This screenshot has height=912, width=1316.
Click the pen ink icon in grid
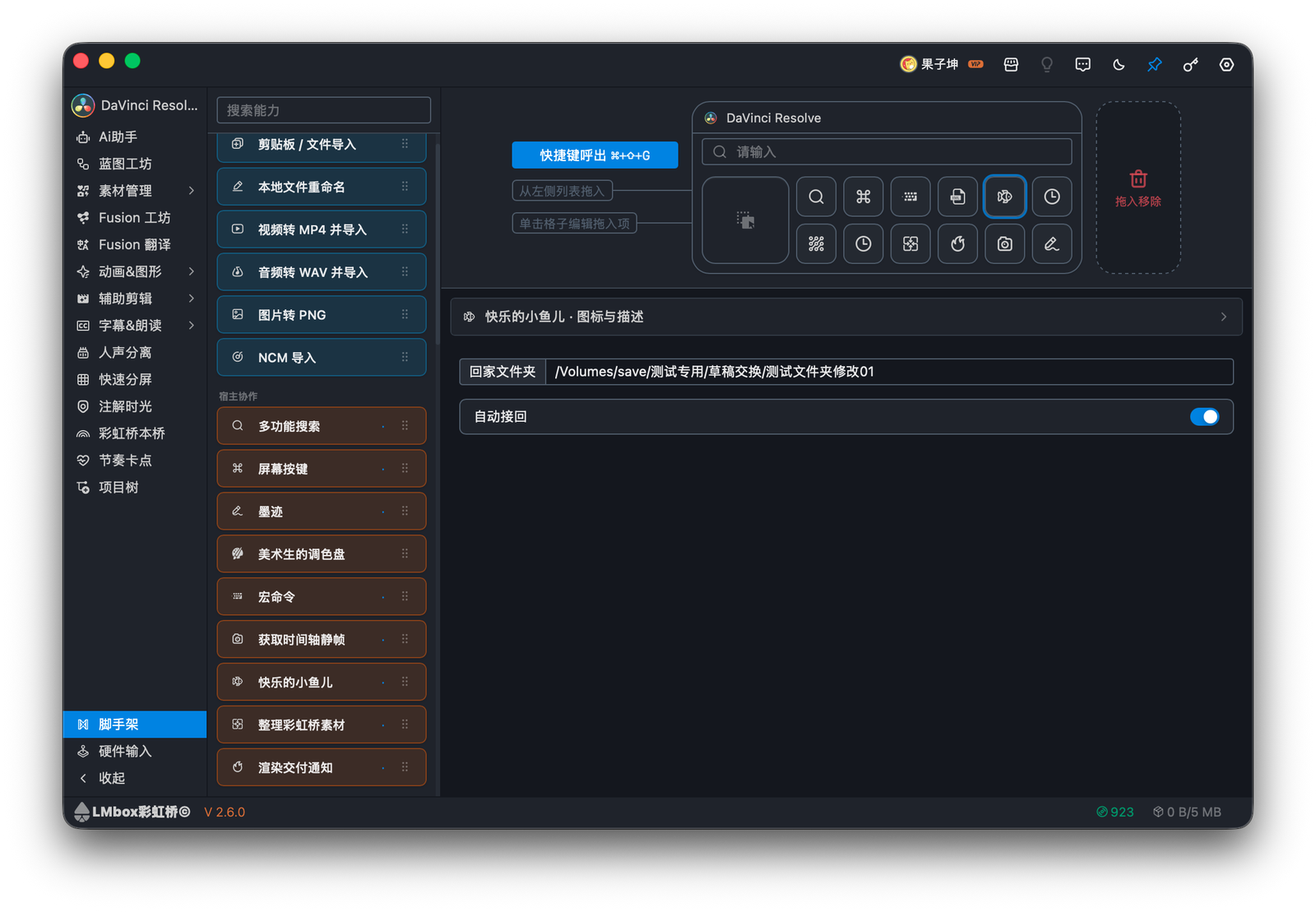1052,244
